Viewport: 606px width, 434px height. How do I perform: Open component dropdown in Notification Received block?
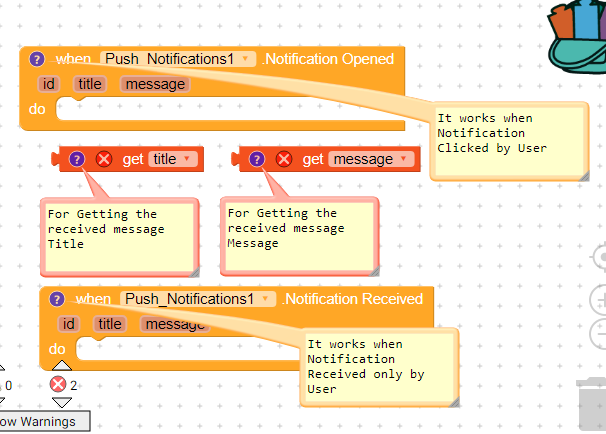[x=198, y=299]
